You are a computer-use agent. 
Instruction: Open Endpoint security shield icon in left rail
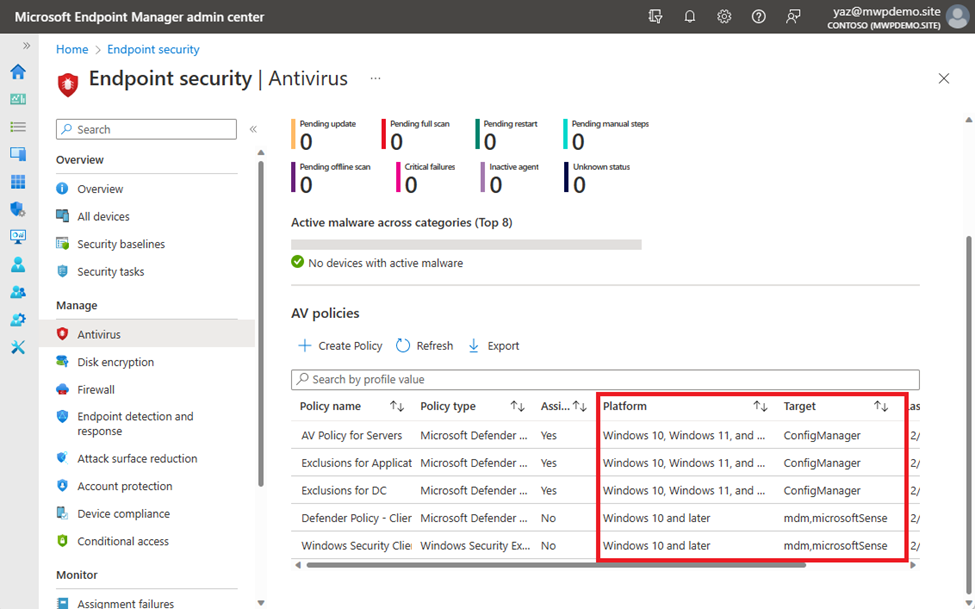click(x=18, y=209)
